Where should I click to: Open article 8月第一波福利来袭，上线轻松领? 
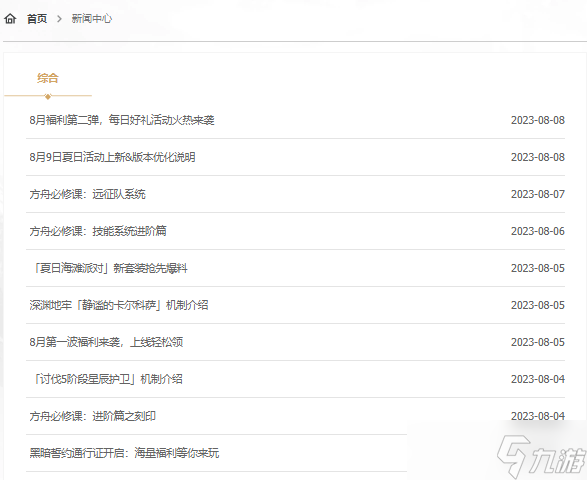pyautogui.click(x=106, y=342)
